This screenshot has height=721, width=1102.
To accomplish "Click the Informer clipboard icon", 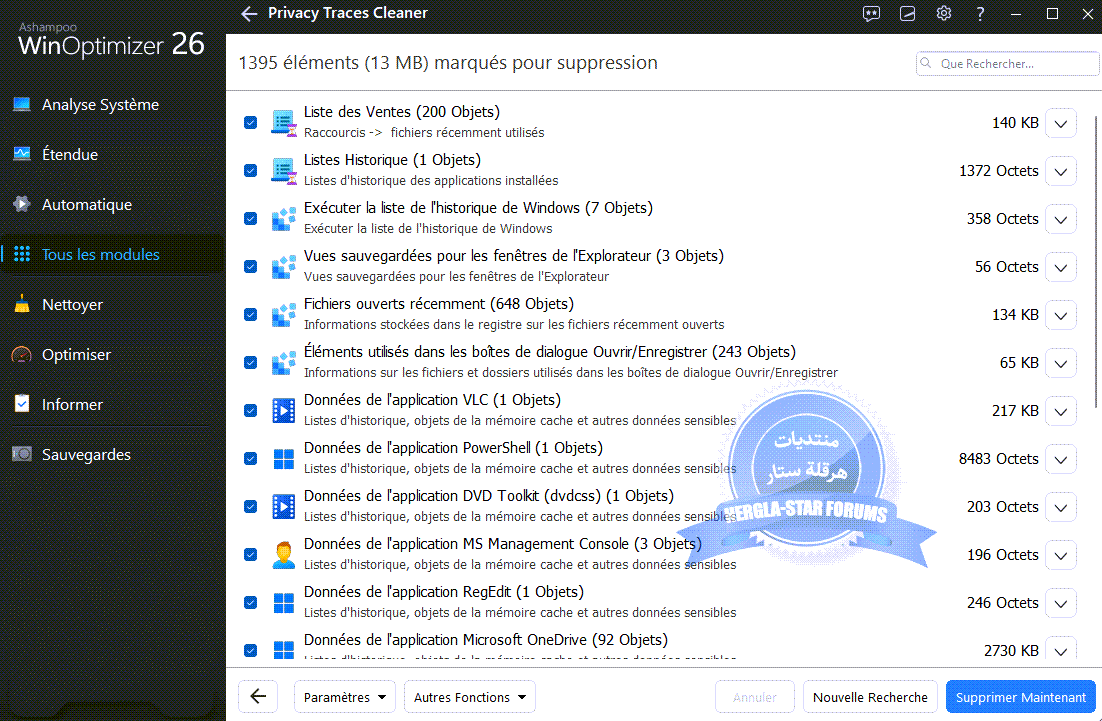I will click(x=22, y=403).
